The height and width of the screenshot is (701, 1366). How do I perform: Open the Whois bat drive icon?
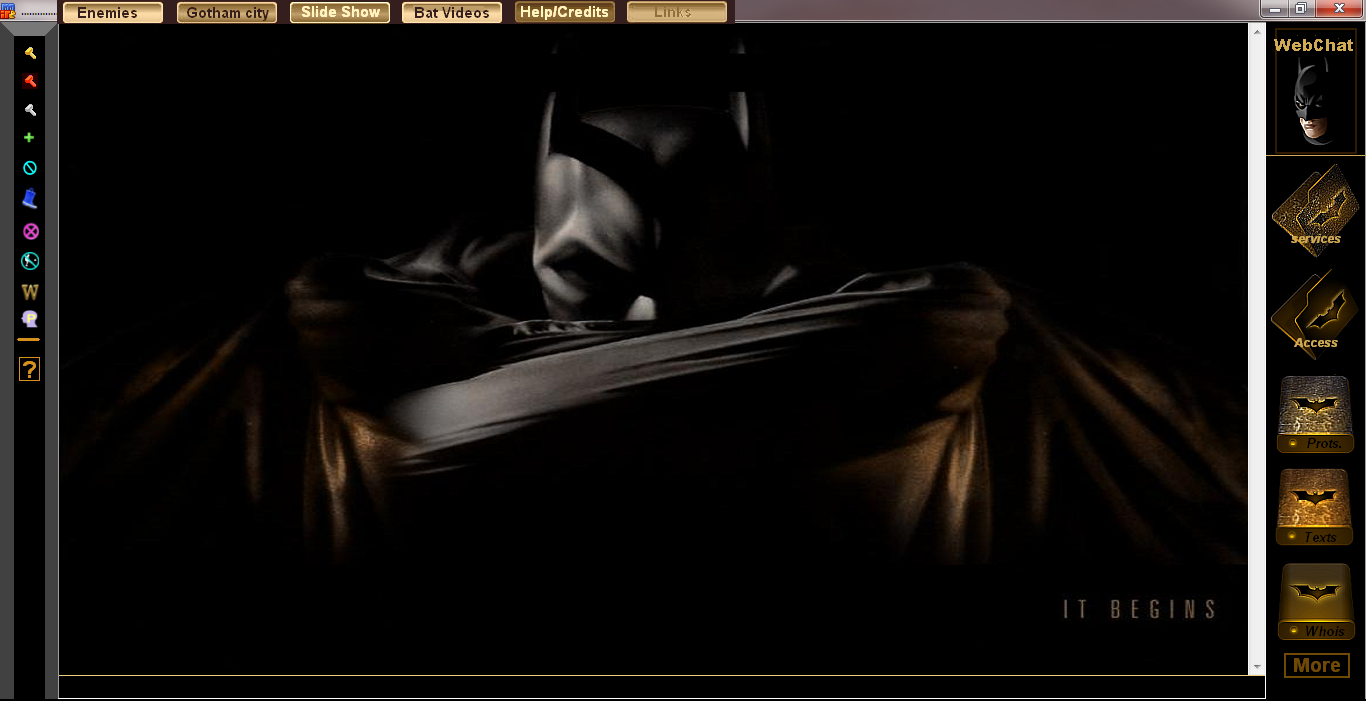pos(1316,601)
